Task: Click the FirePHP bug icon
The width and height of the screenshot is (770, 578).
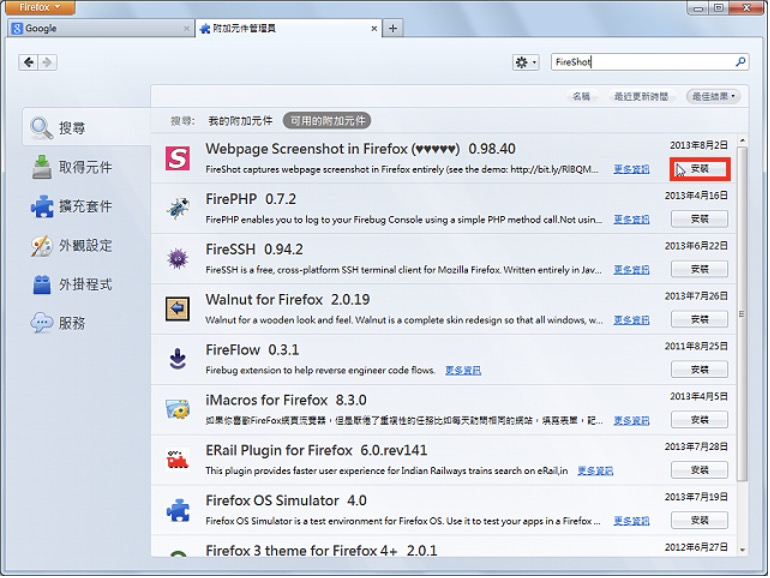Action: coord(177,209)
